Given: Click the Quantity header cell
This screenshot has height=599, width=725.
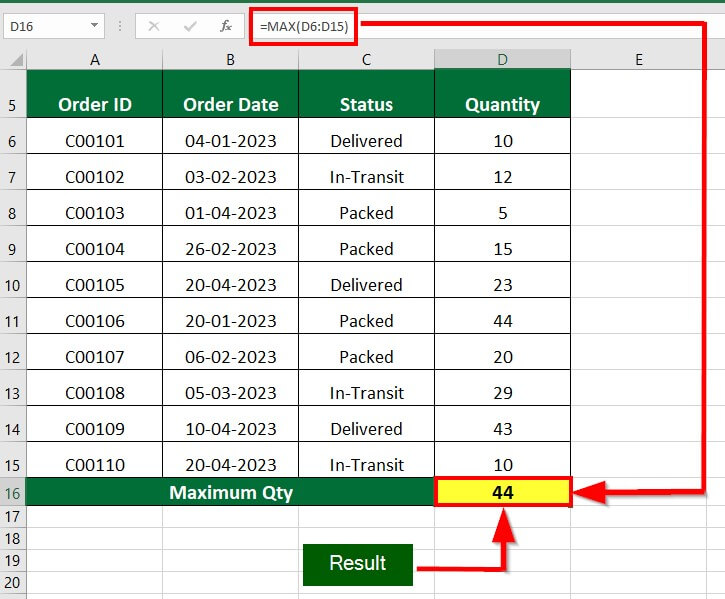Looking at the screenshot, I should click(503, 94).
